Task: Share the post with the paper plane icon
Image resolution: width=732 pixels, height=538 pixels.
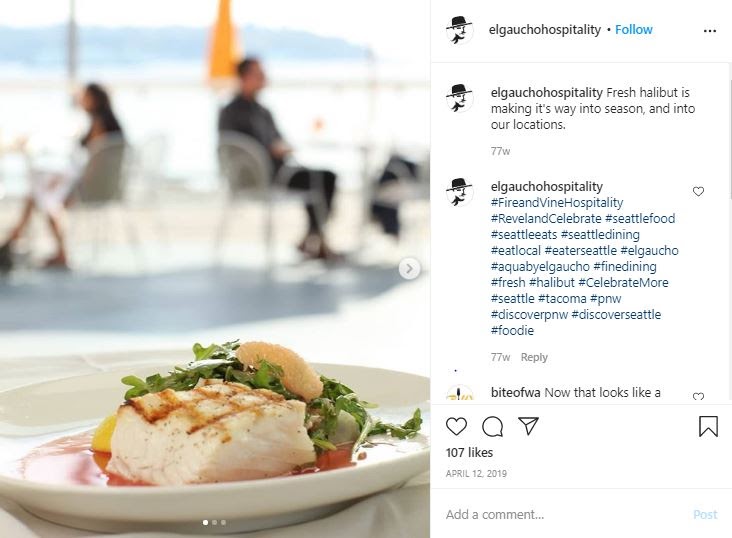Action: (x=528, y=426)
